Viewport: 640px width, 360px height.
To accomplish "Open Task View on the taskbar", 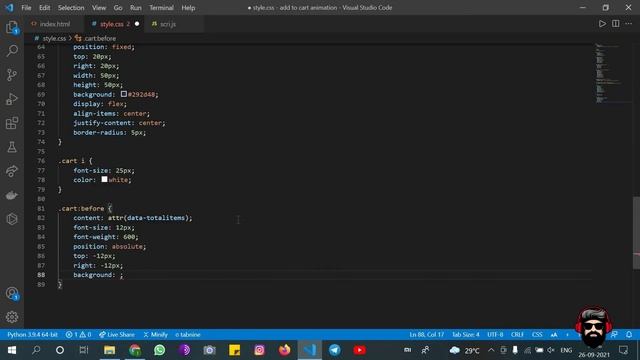I will coord(84,350).
